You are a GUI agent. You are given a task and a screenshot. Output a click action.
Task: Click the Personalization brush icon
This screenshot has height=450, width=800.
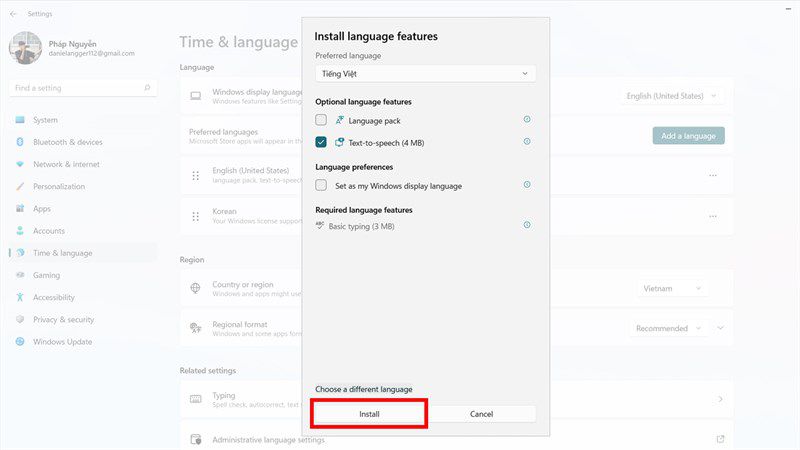pos(20,186)
